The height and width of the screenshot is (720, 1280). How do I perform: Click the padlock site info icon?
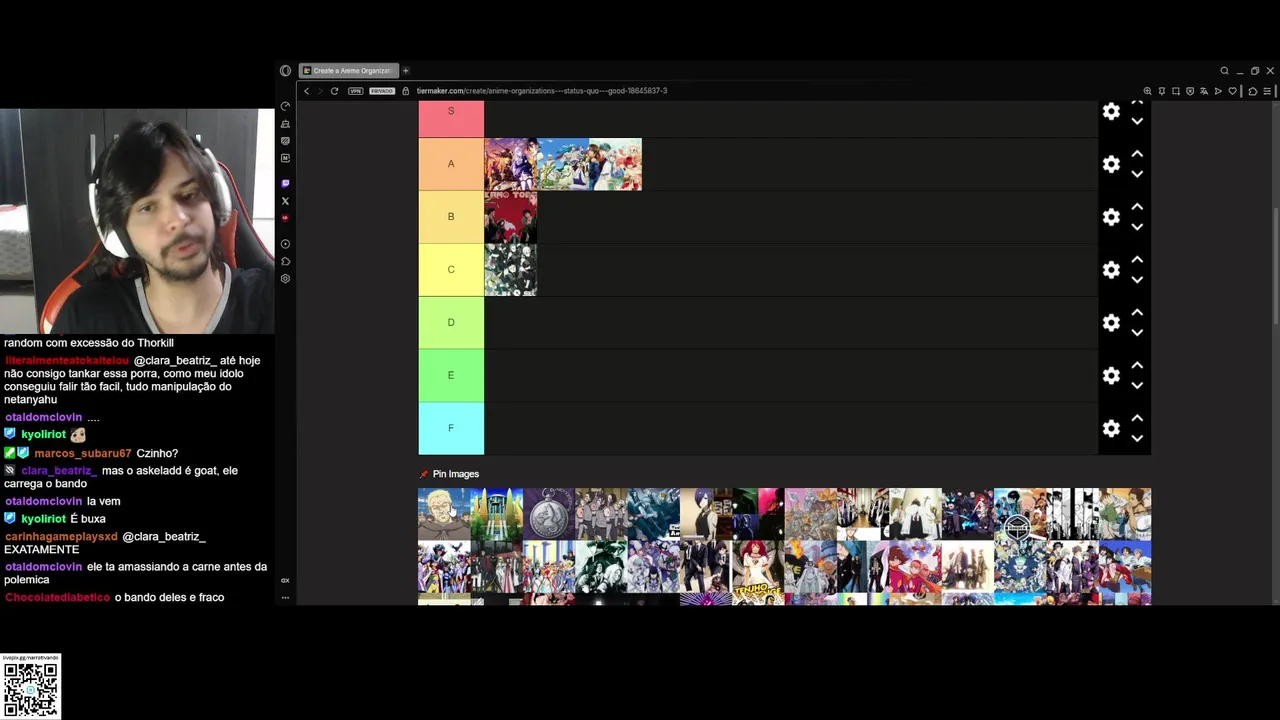(406, 91)
